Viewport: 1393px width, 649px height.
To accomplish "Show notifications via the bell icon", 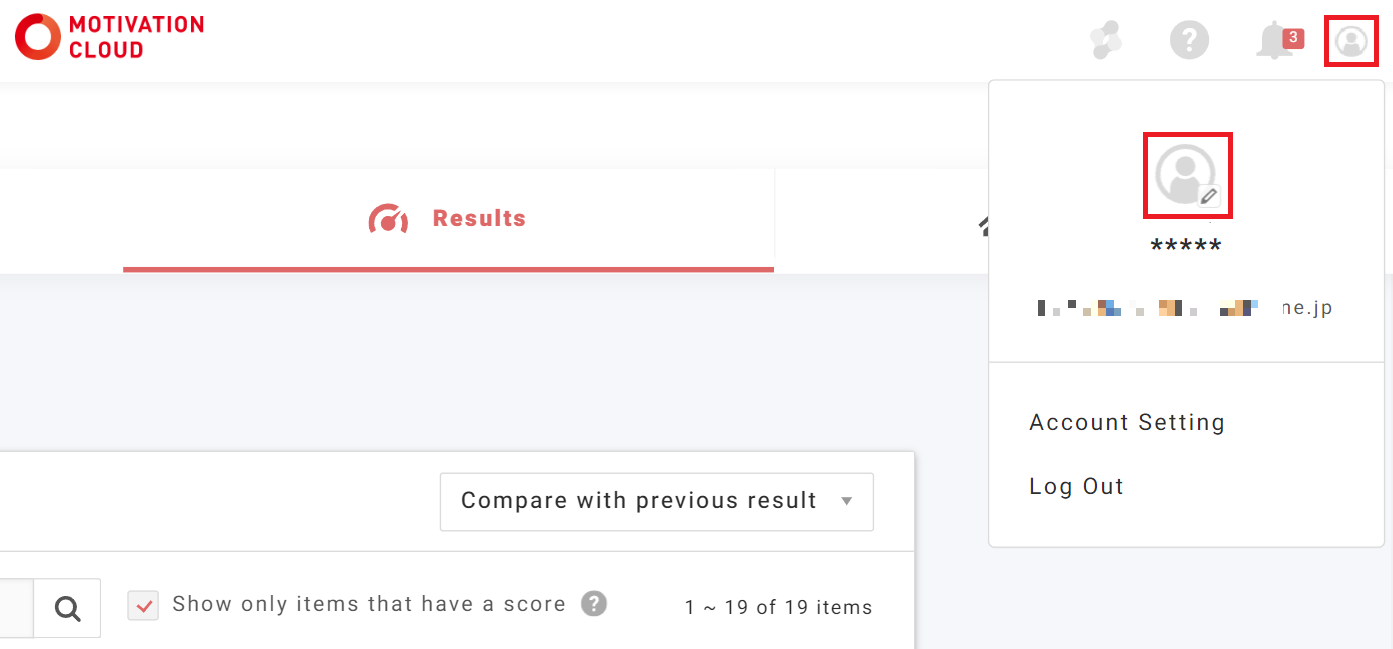I will [x=1274, y=41].
